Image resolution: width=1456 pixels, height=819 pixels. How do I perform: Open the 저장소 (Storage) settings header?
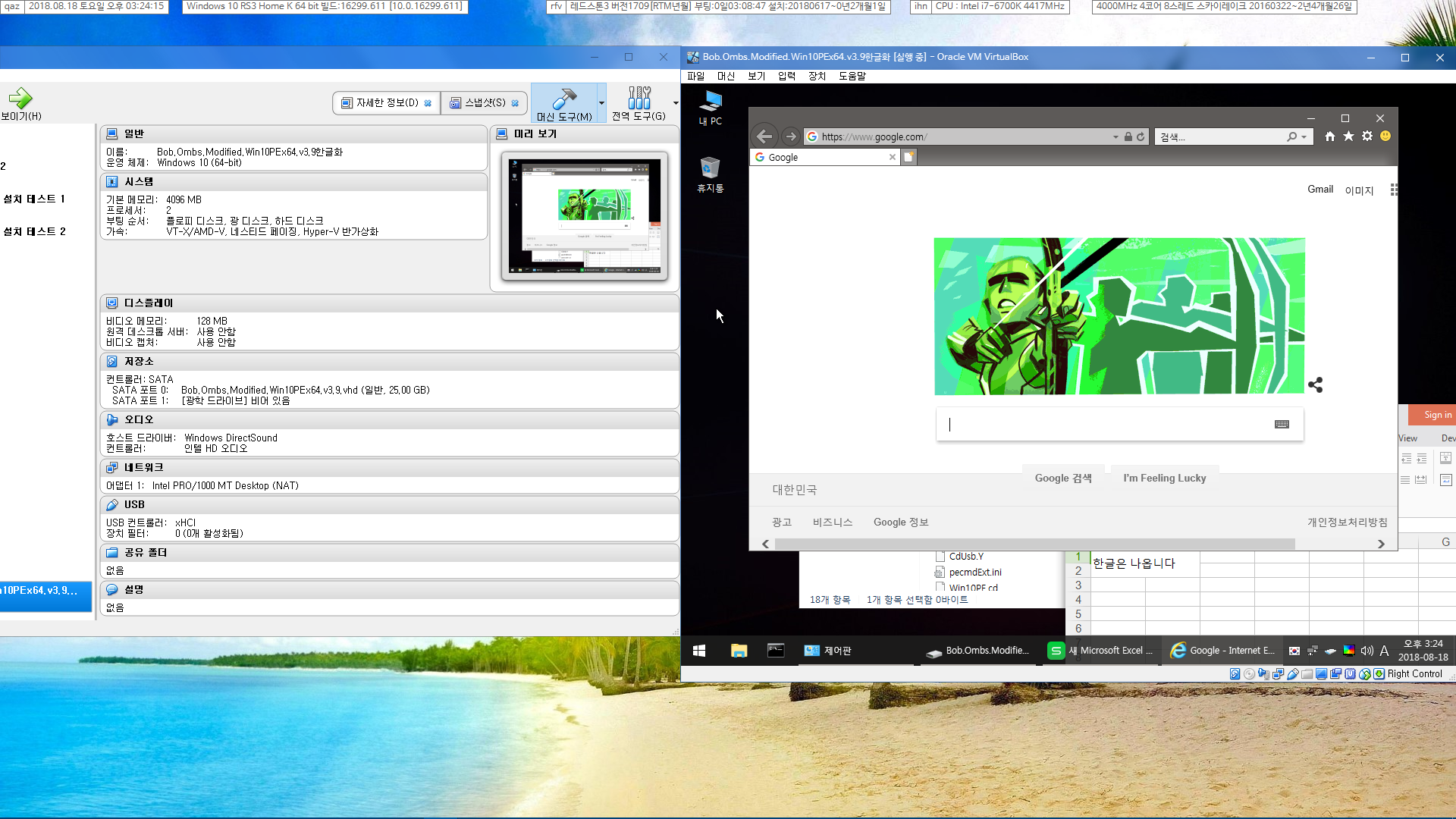coord(389,361)
